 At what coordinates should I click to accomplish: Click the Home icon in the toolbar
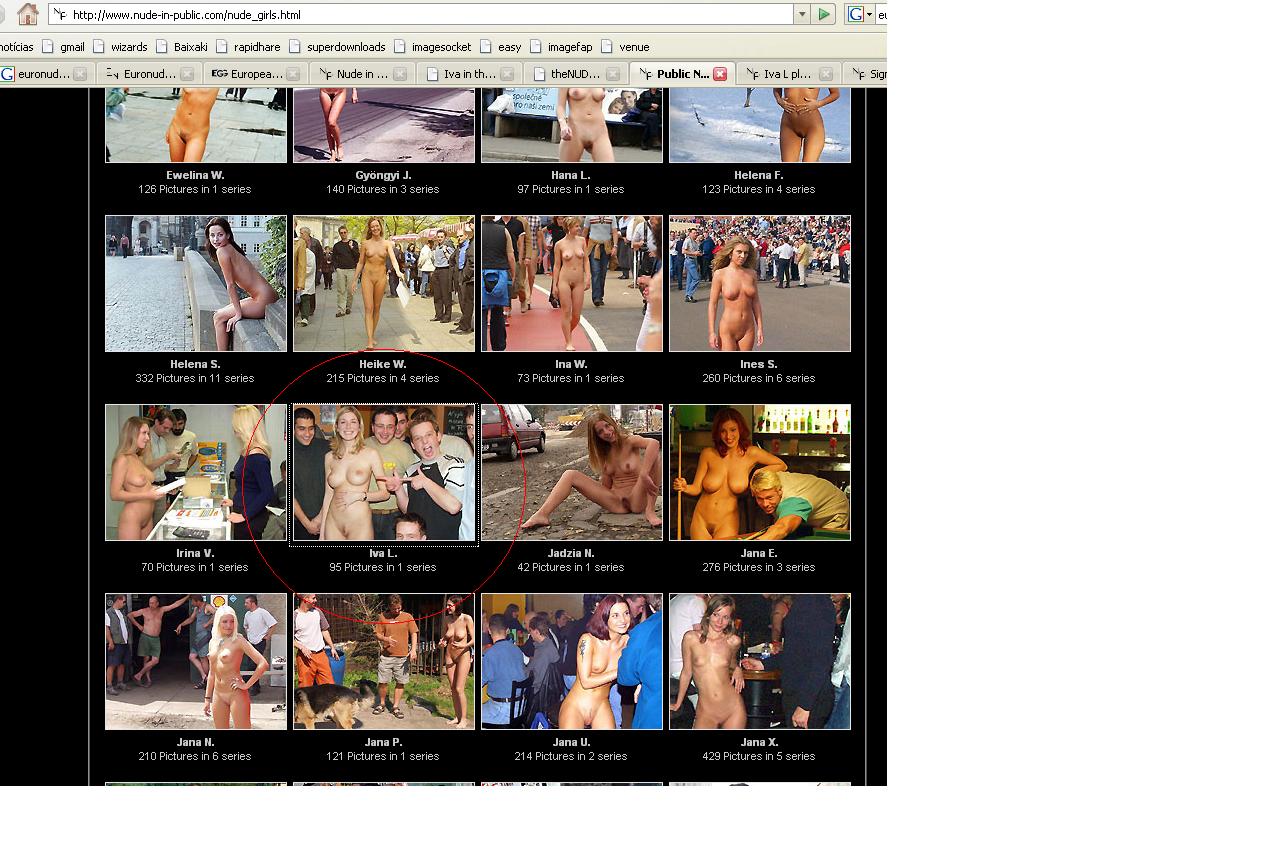28,14
